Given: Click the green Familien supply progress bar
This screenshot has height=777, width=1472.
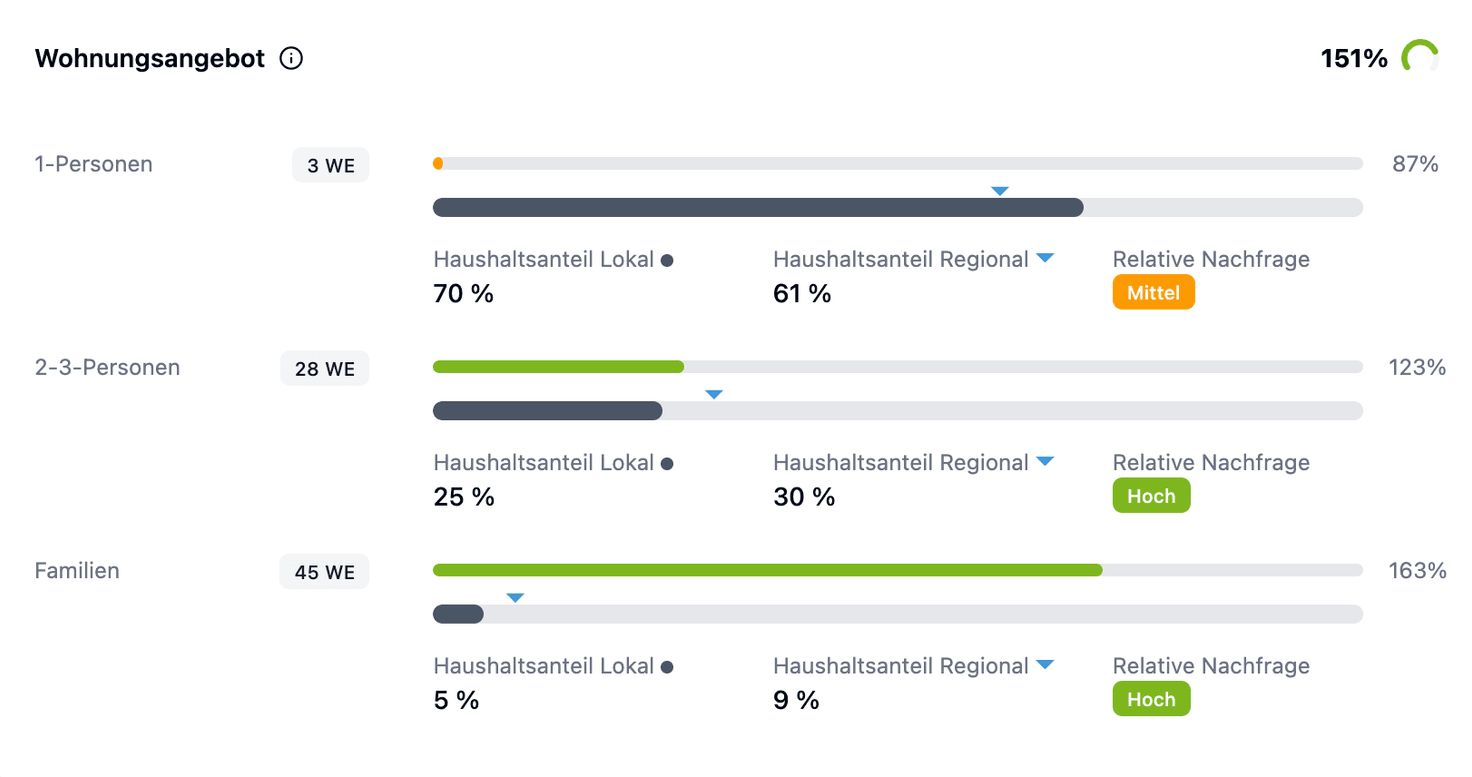Looking at the screenshot, I should [x=767, y=570].
